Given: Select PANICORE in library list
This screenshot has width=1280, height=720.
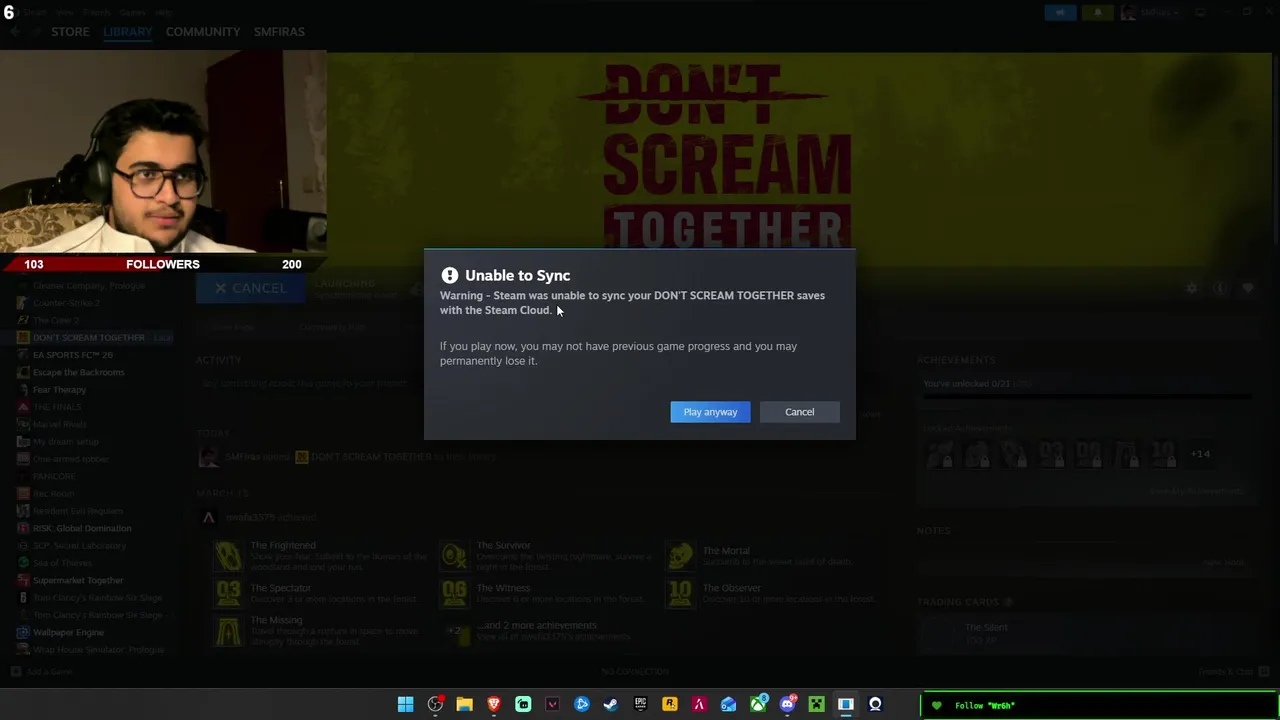Looking at the screenshot, I should tap(54, 476).
